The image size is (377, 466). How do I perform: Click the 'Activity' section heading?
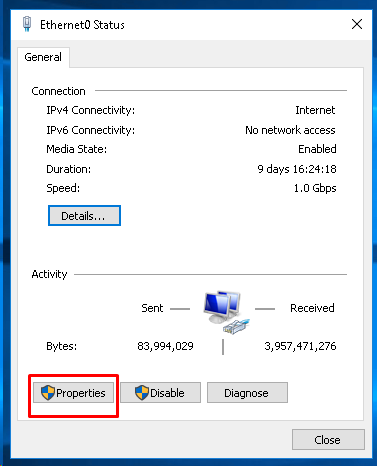click(49, 274)
